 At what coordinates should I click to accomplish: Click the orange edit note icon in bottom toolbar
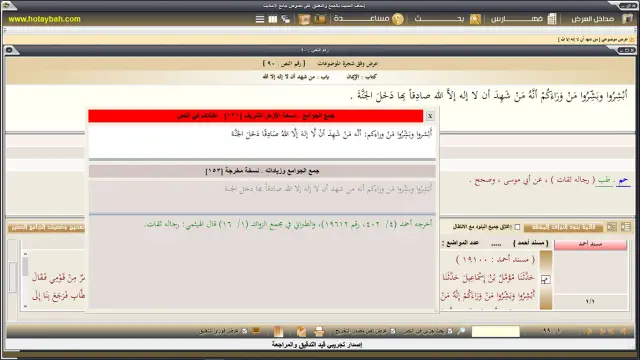301,331
